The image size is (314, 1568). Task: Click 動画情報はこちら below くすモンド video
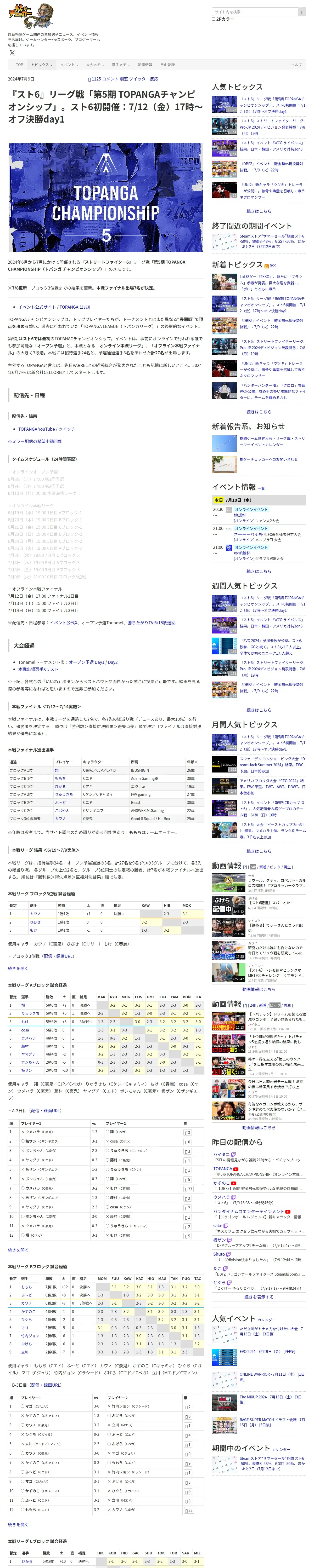pyautogui.click(x=259, y=989)
